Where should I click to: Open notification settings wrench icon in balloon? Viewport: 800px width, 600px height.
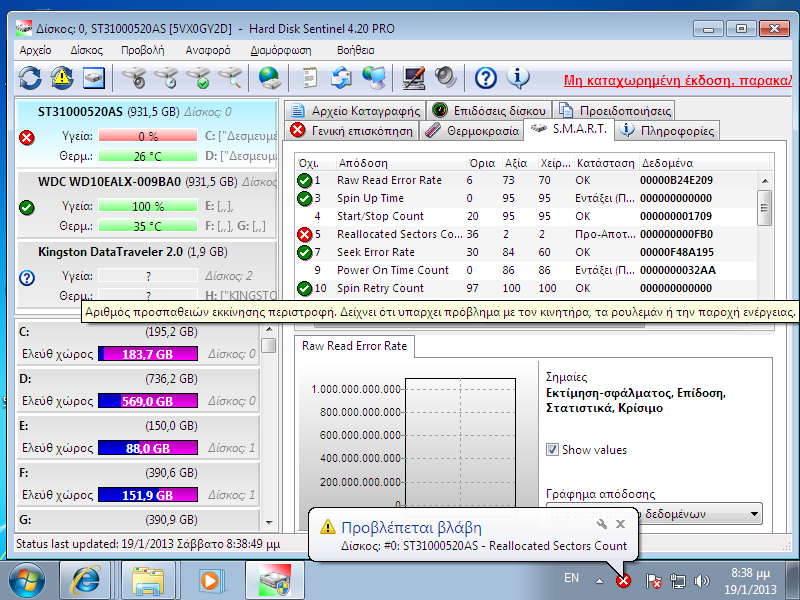pos(602,523)
